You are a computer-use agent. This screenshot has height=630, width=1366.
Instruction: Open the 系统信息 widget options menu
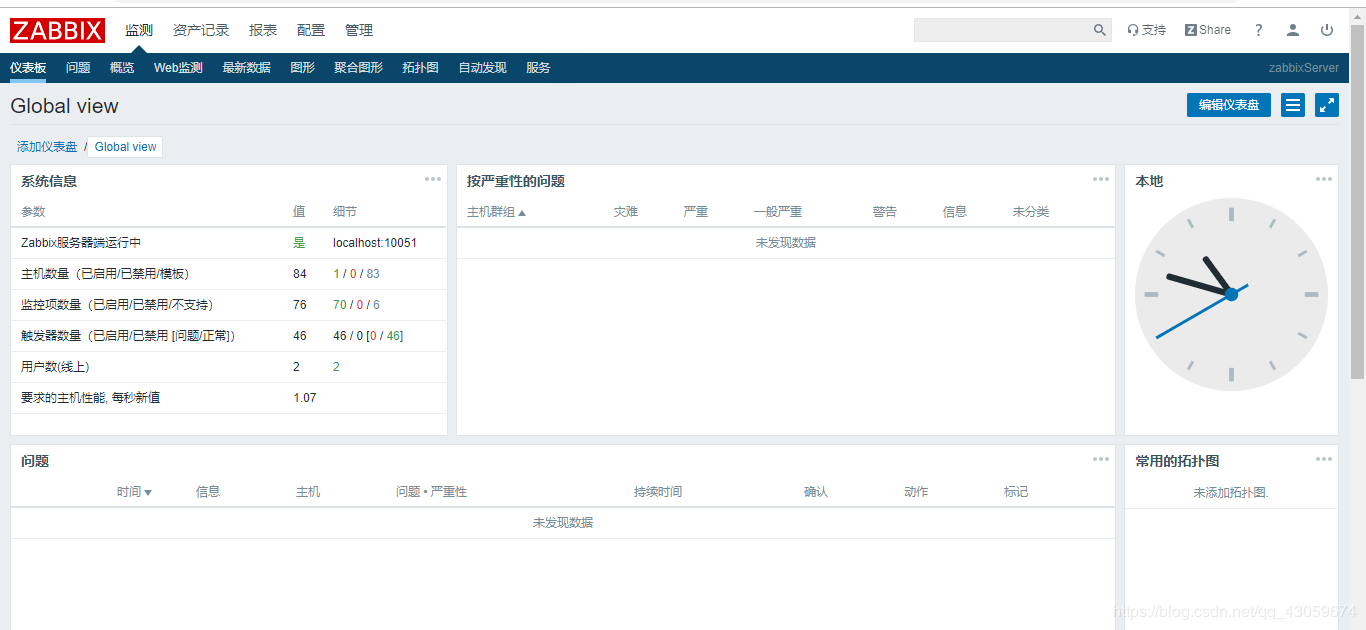(432, 180)
